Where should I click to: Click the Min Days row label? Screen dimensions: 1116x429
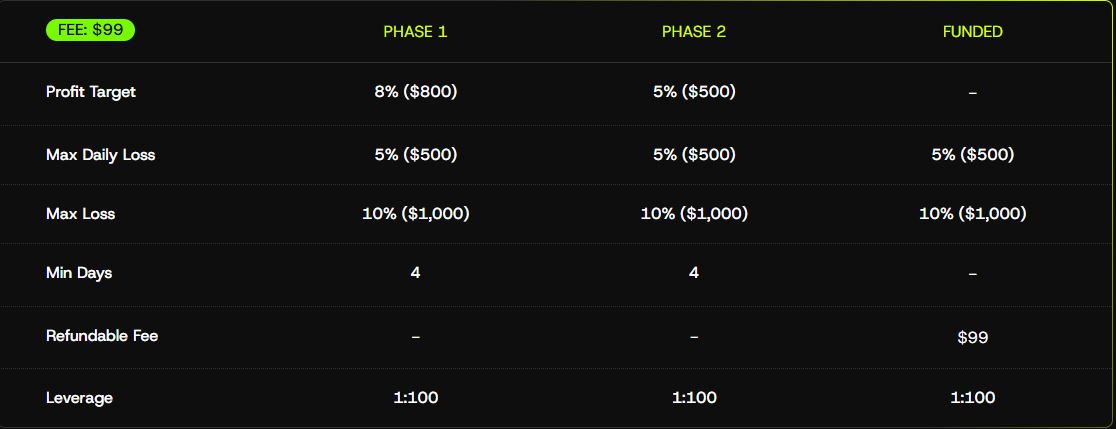79,273
